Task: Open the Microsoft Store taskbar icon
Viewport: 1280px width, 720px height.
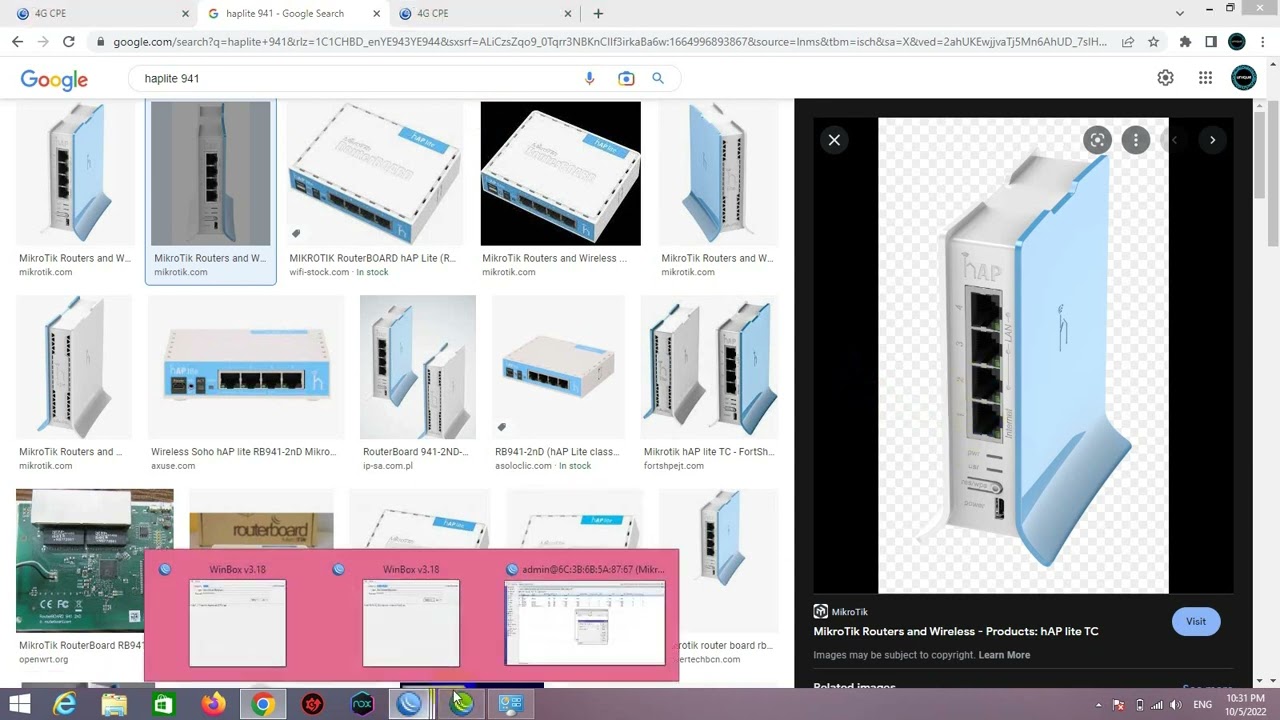Action: [163, 704]
